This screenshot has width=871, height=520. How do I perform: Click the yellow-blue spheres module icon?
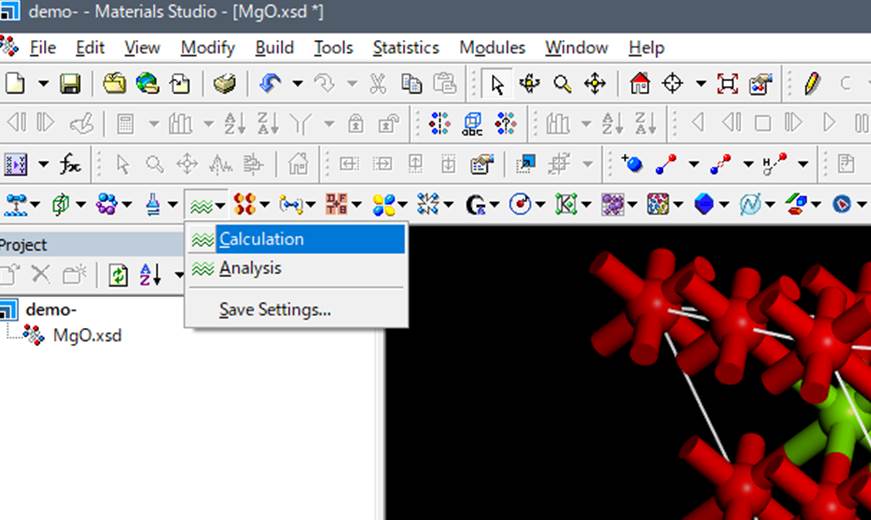384,204
